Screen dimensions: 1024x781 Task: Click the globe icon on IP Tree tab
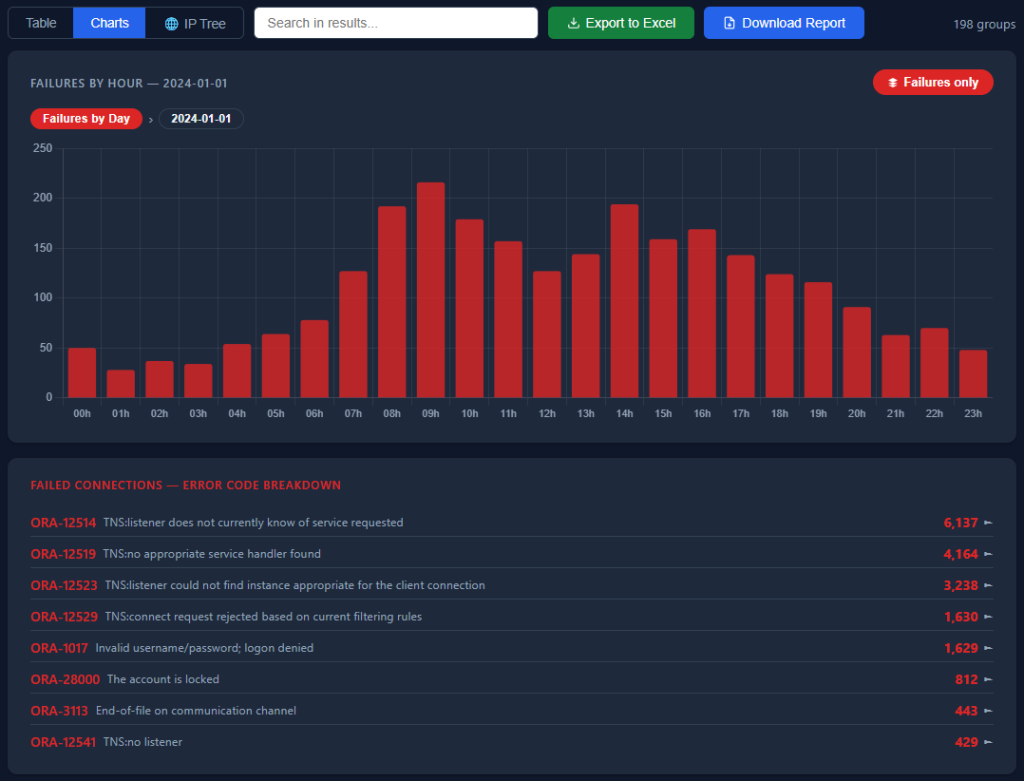tap(171, 24)
